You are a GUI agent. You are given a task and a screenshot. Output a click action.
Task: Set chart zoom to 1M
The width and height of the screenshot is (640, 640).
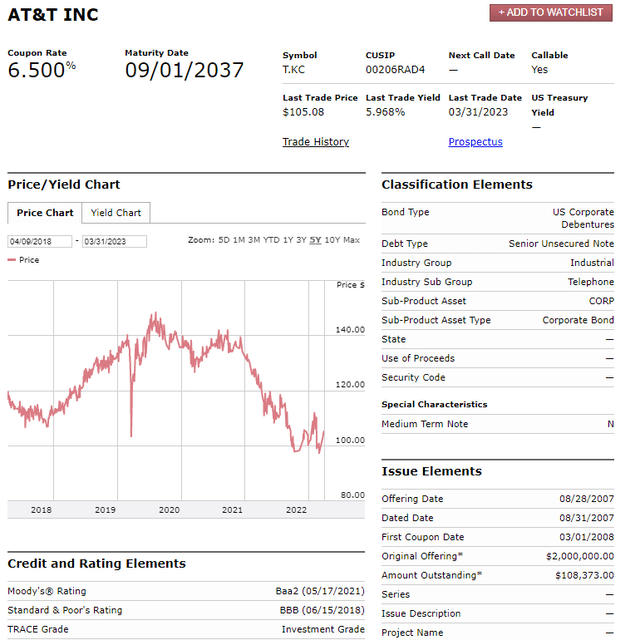tap(238, 240)
